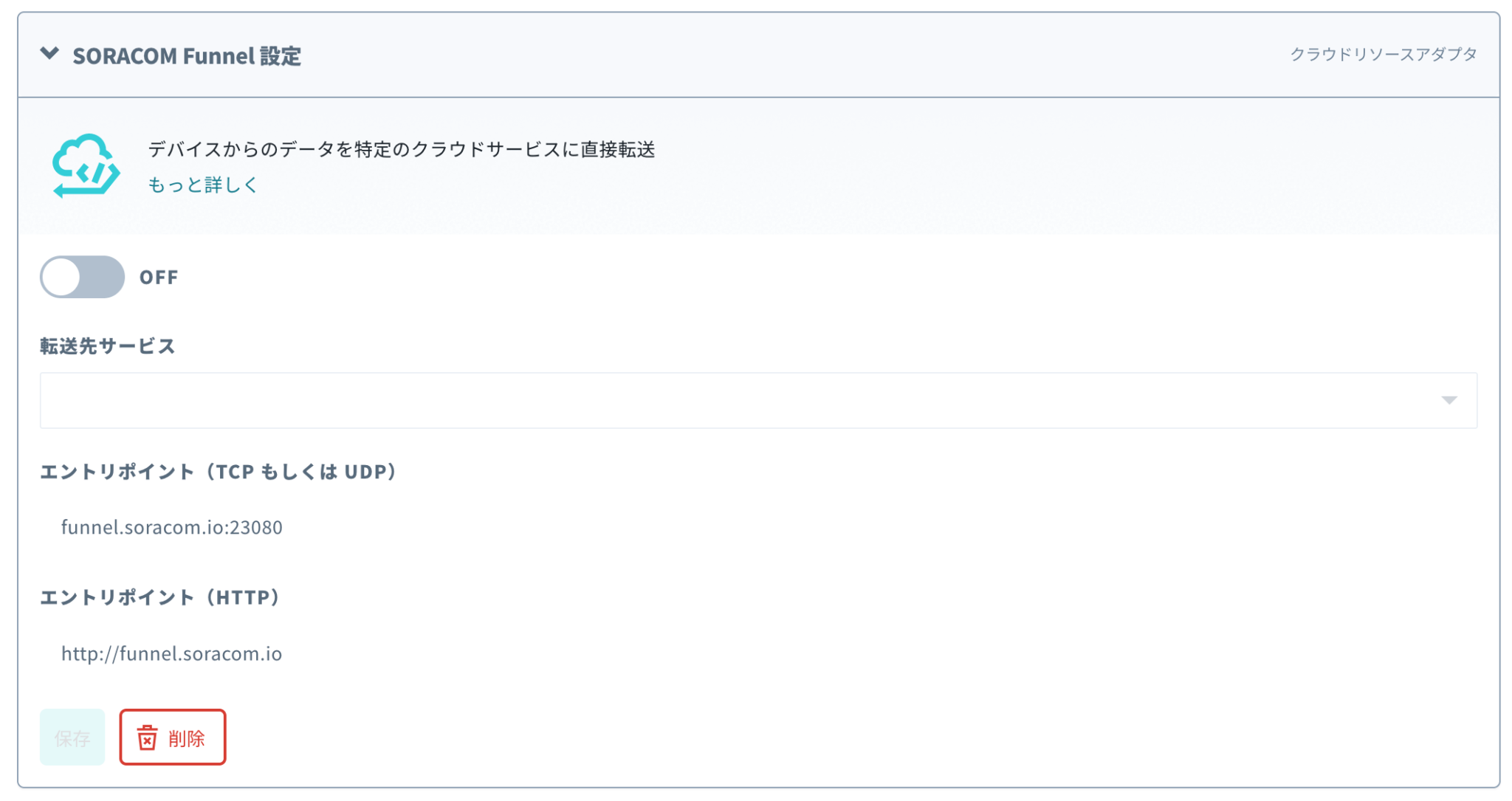The image size is (1512, 801).
Task: Click the 削除 delete button
Action: click(172, 736)
